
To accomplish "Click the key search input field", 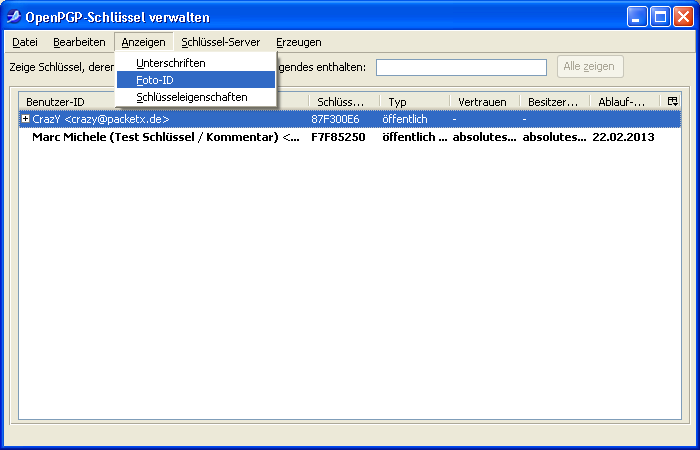I will click(461, 67).
